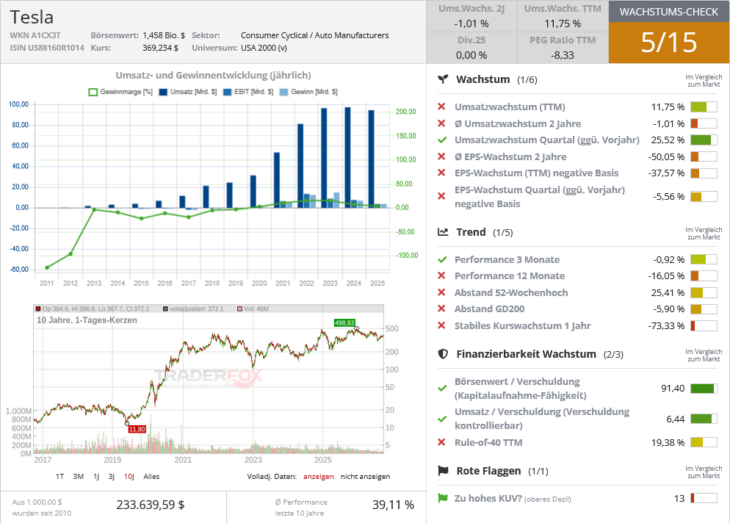Image resolution: width=730 pixels, height=523 pixels.
Task: Click the market comparison bar for Zu hohes KUV
Action: tap(704, 498)
